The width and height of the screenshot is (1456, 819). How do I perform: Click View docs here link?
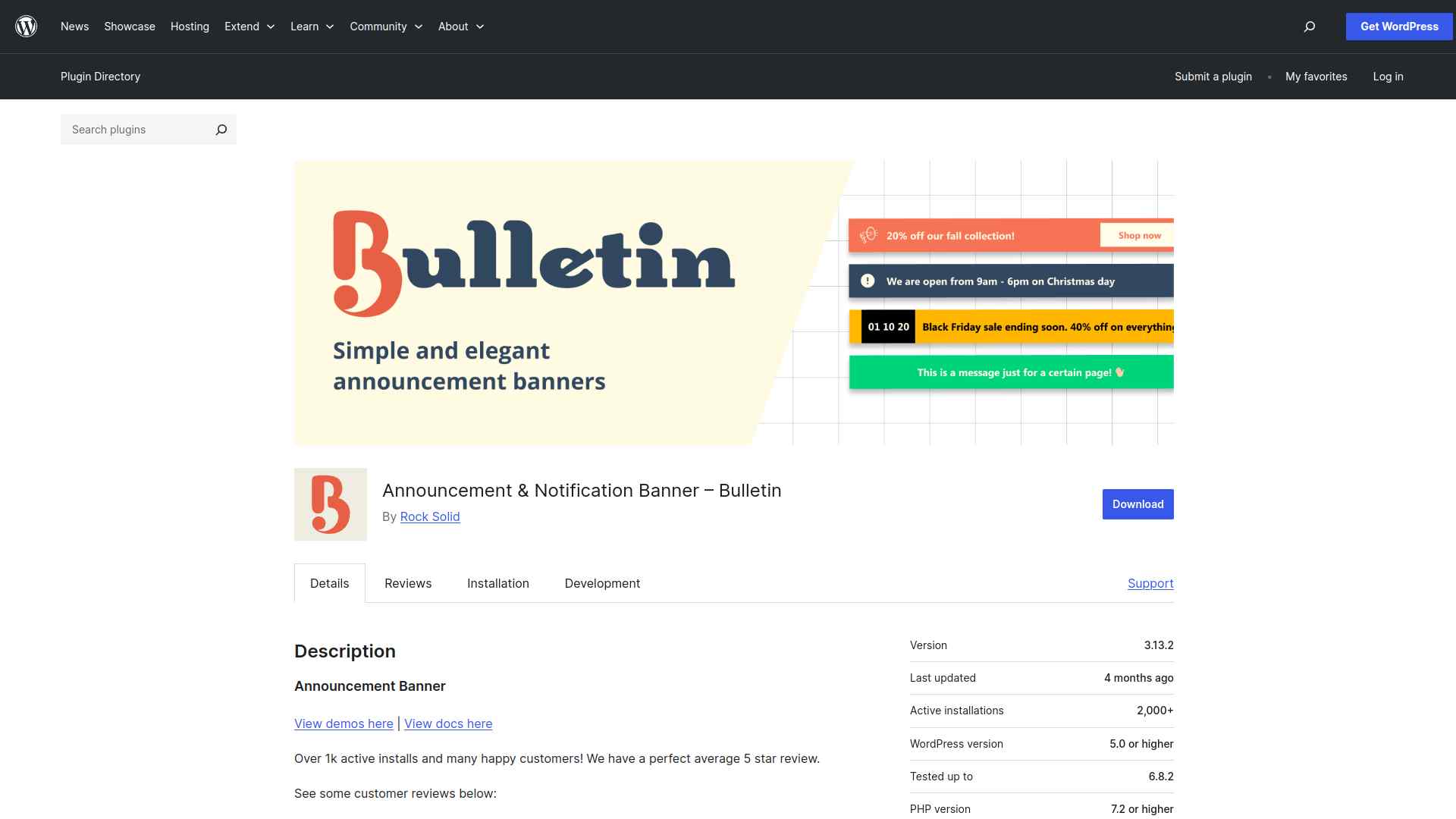[x=448, y=723]
